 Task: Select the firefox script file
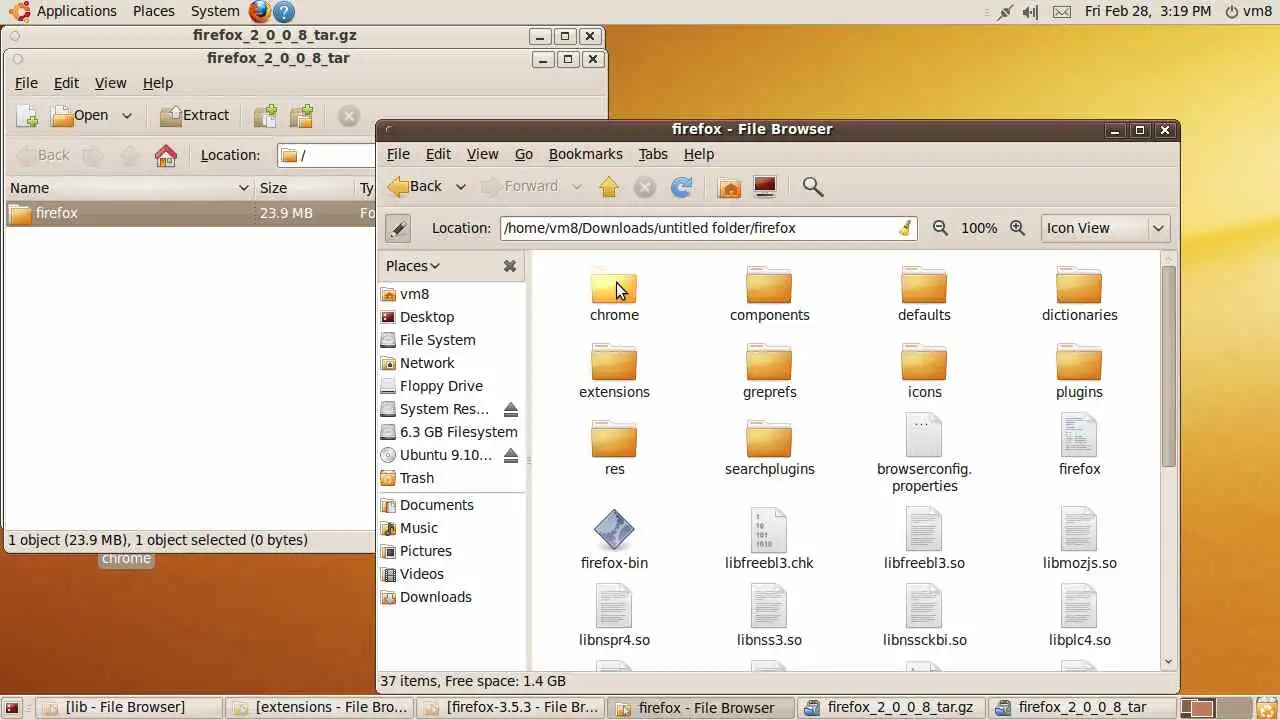pos(1079,446)
